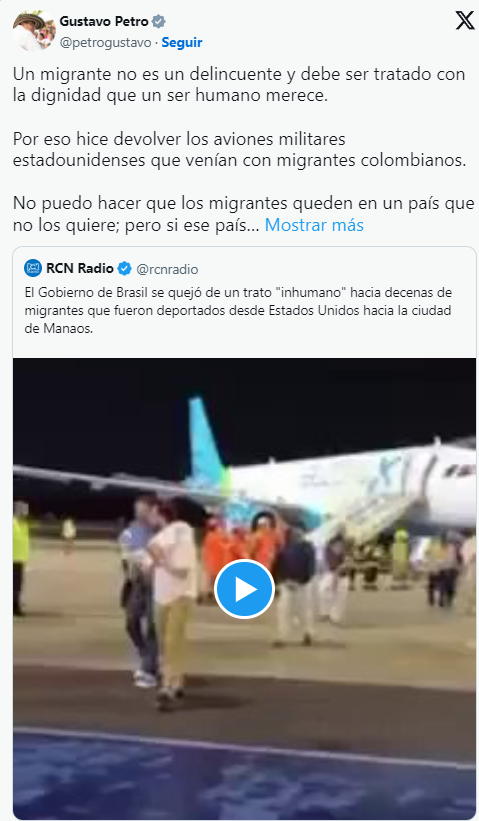Click Gustavo Petro's verified badge
The image size is (479, 821).
click(159, 21)
